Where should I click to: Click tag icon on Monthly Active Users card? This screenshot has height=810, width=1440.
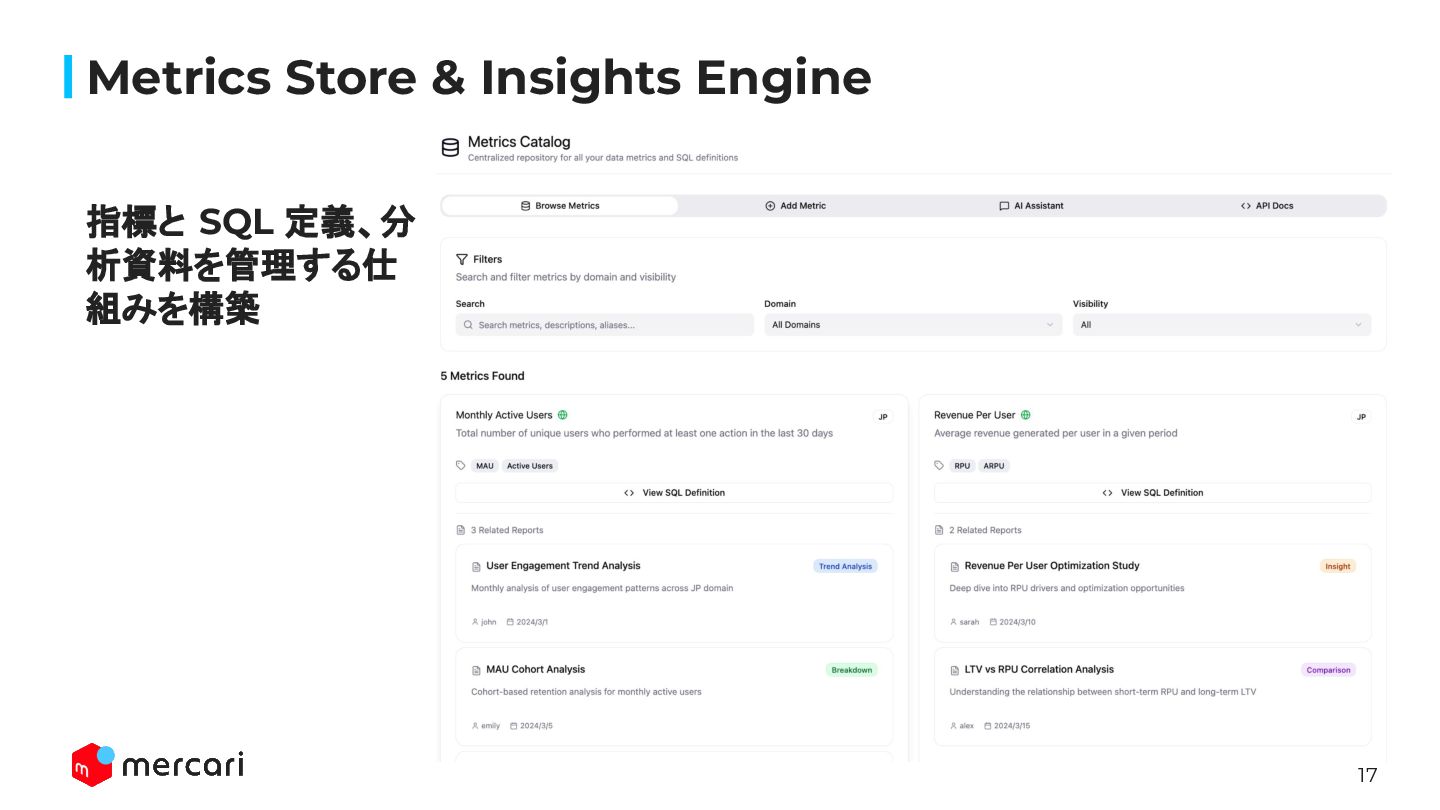pos(461,466)
